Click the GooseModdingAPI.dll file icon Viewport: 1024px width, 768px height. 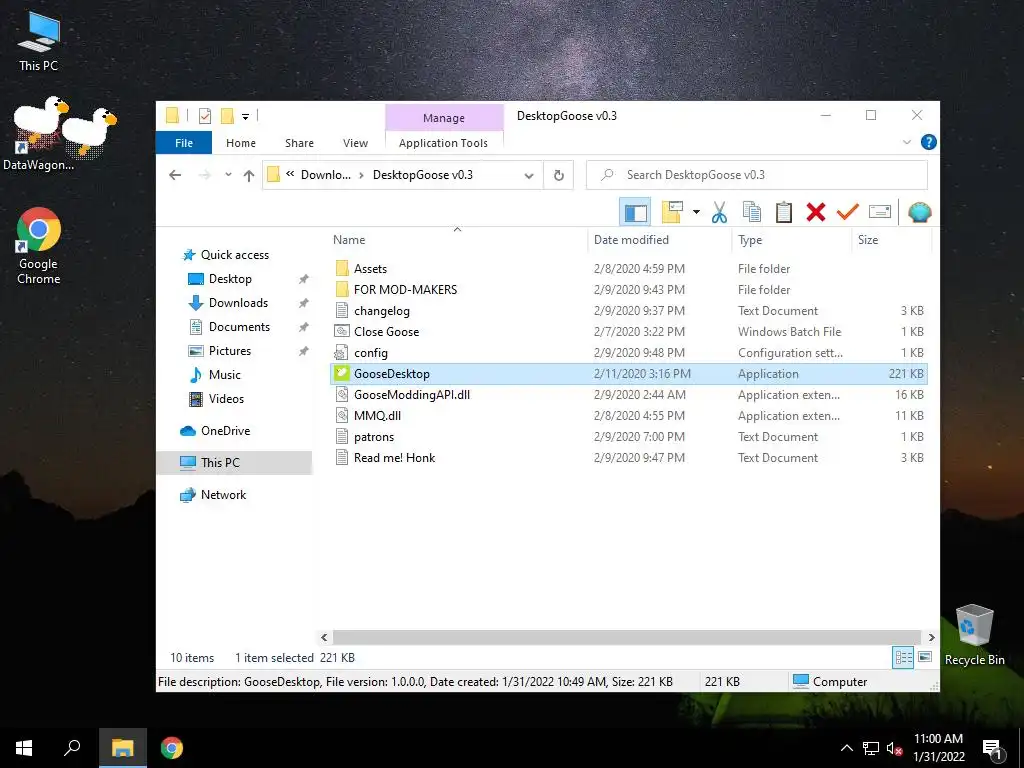tap(342, 394)
